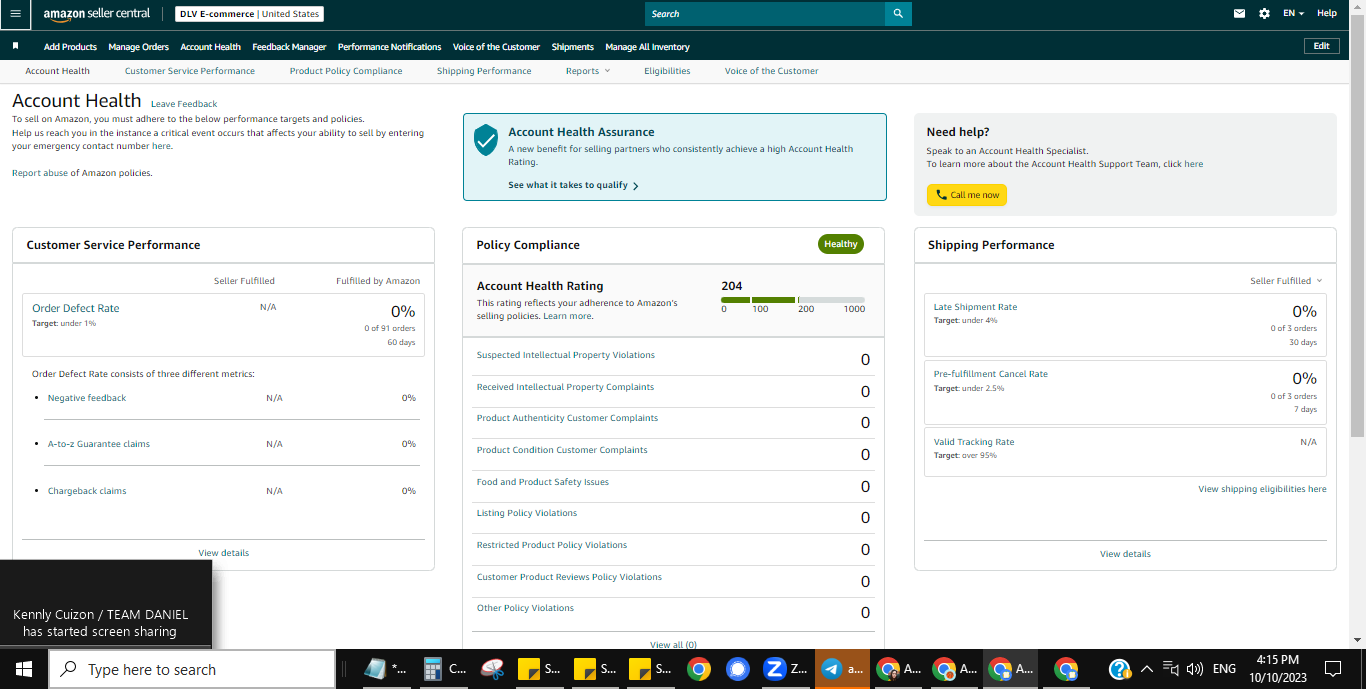Open Zoom from the taskbar
Image resolution: width=1366 pixels, height=689 pixels.
(785, 669)
